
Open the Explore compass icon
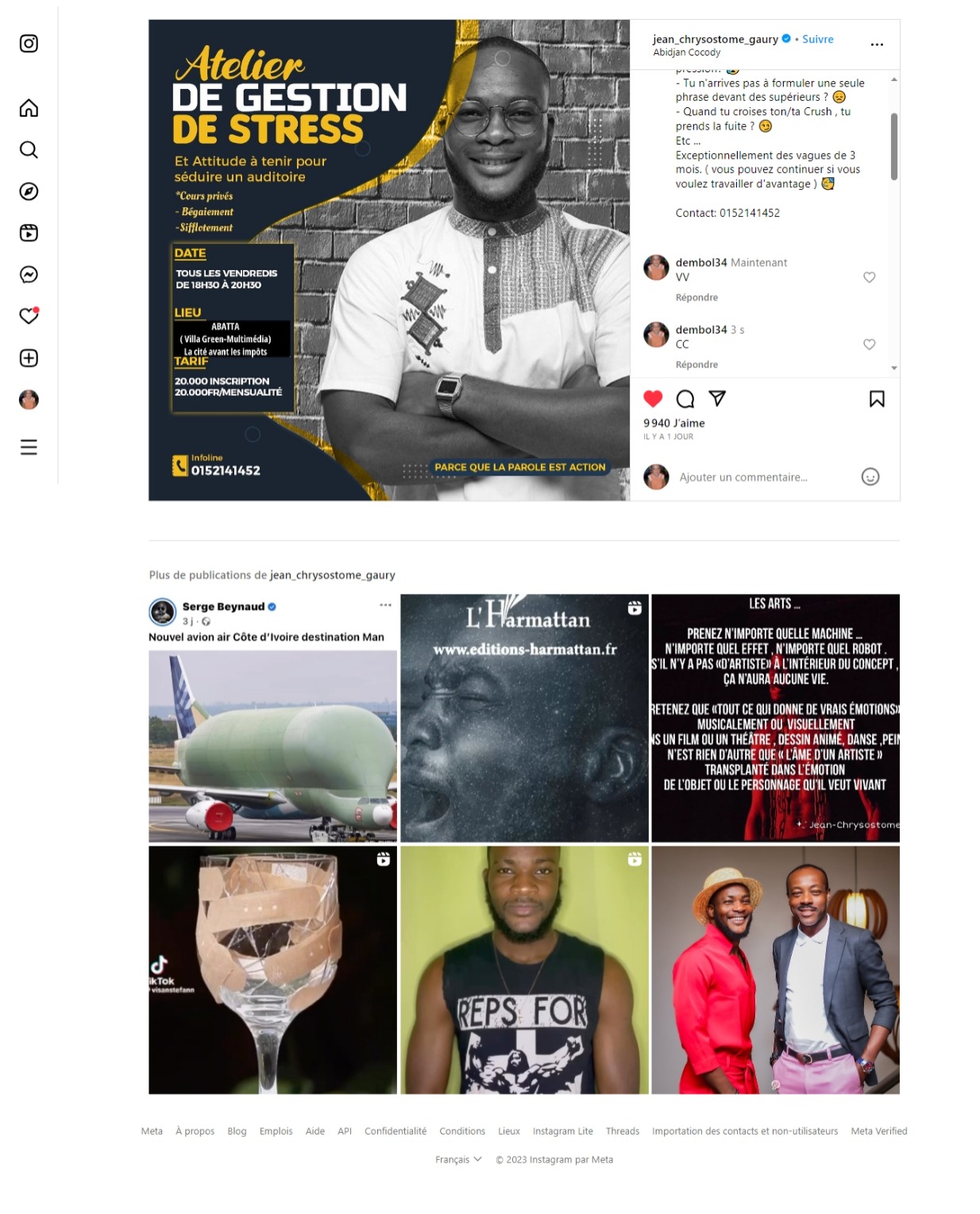(29, 191)
